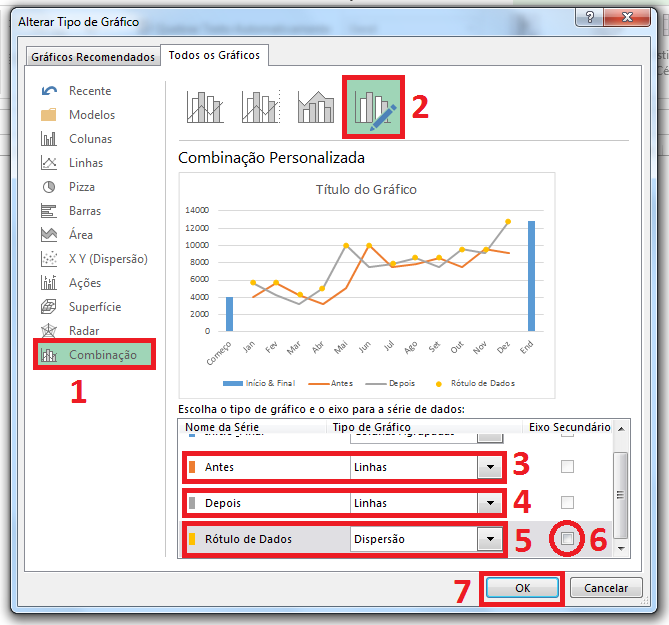Pick the Stacked Area-Clustered Column subtype icon
The width and height of the screenshot is (669, 625).
315,107
